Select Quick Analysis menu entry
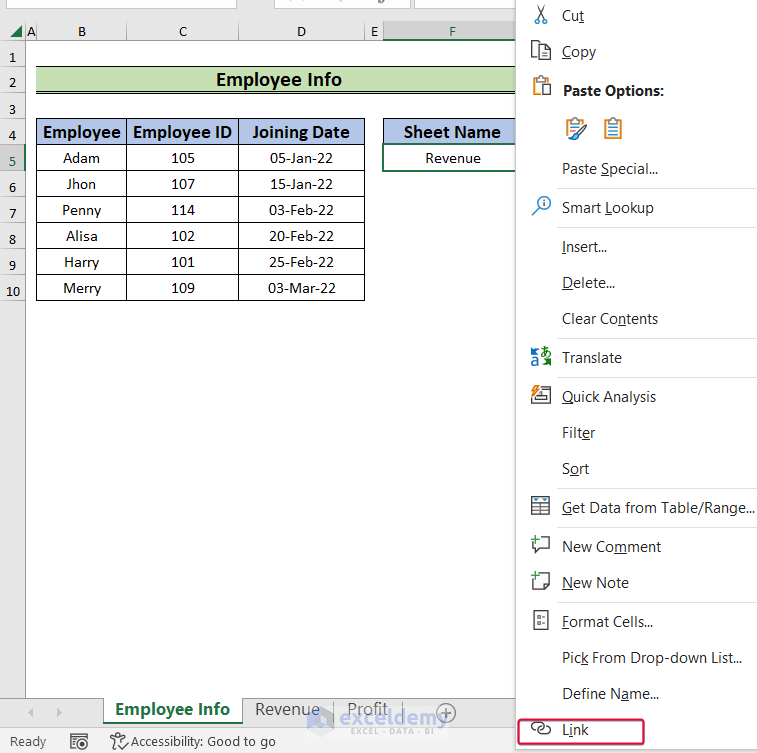Viewport: 757px width, 753px height. pos(608,397)
